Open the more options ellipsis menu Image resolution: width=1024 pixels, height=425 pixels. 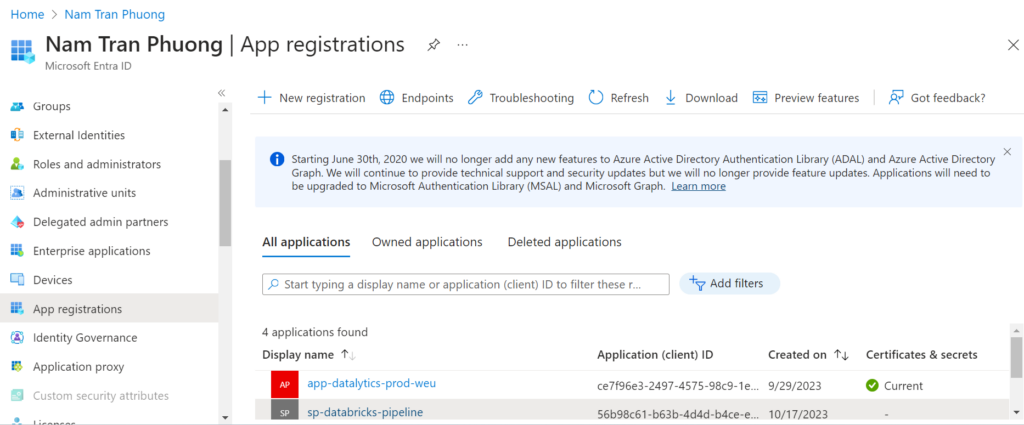(462, 45)
